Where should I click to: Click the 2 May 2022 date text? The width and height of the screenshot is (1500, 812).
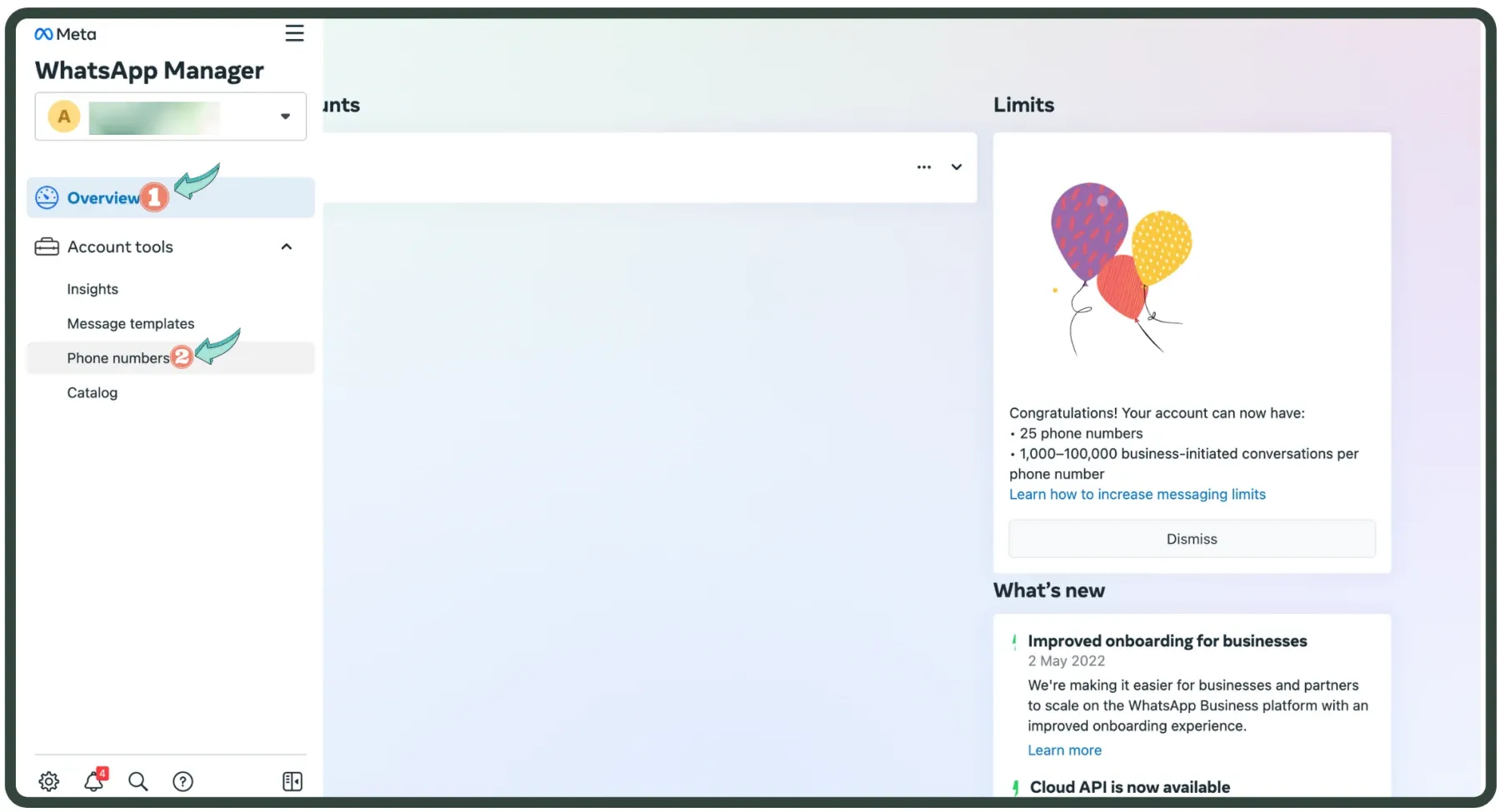[x=1066, y=660]
